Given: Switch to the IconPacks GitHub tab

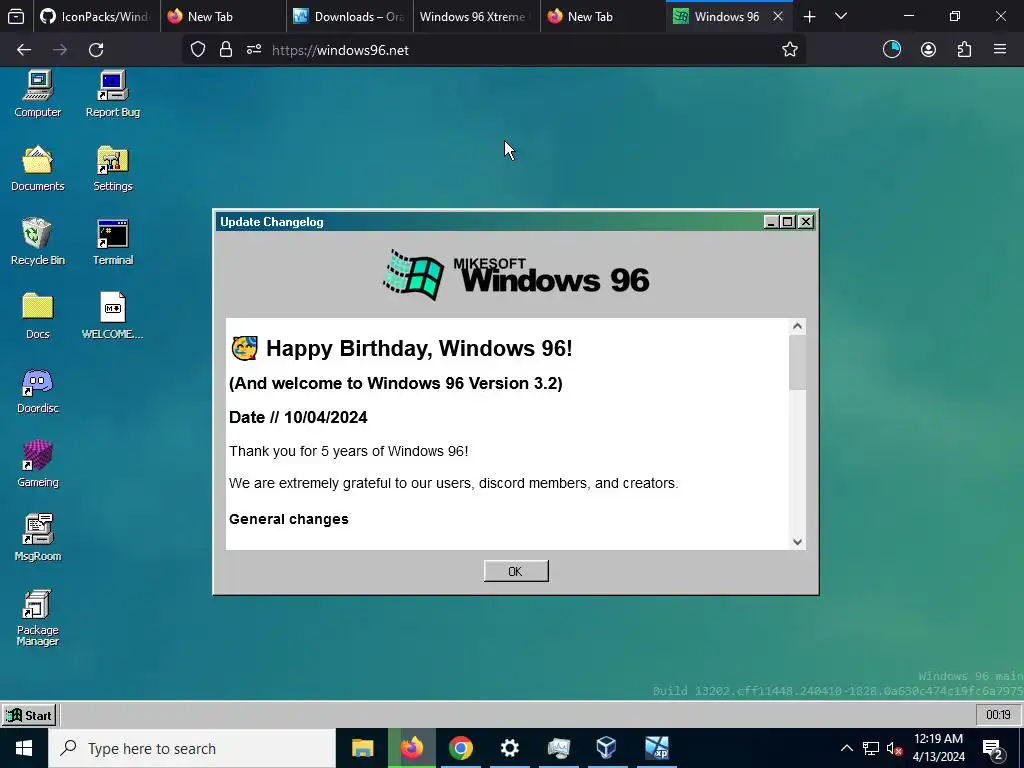Looking at the screenshot, I should [95, 16].
